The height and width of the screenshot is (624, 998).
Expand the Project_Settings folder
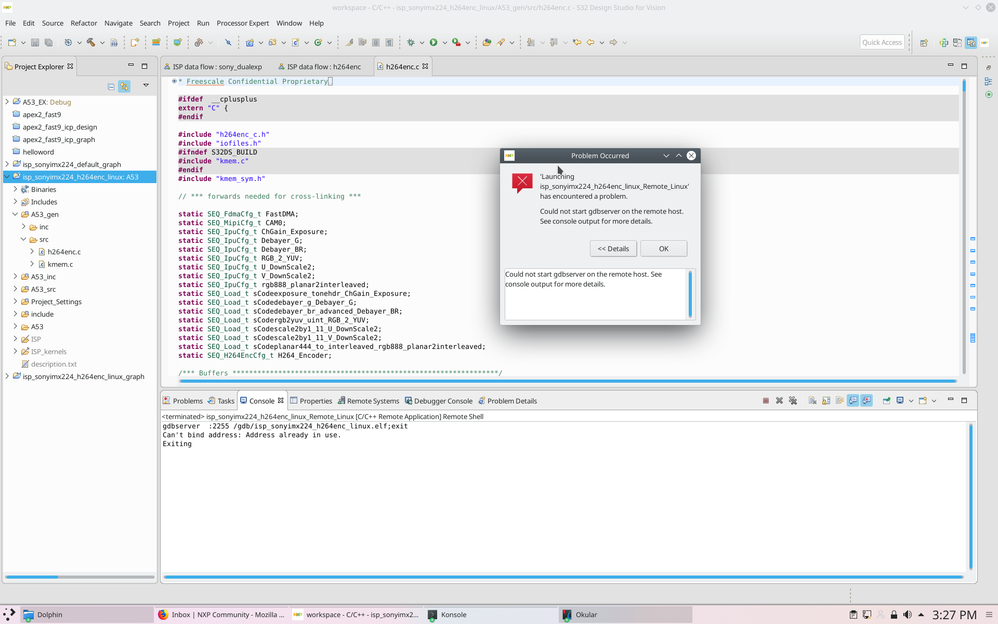pyautogui.click(x=15, y=302)
